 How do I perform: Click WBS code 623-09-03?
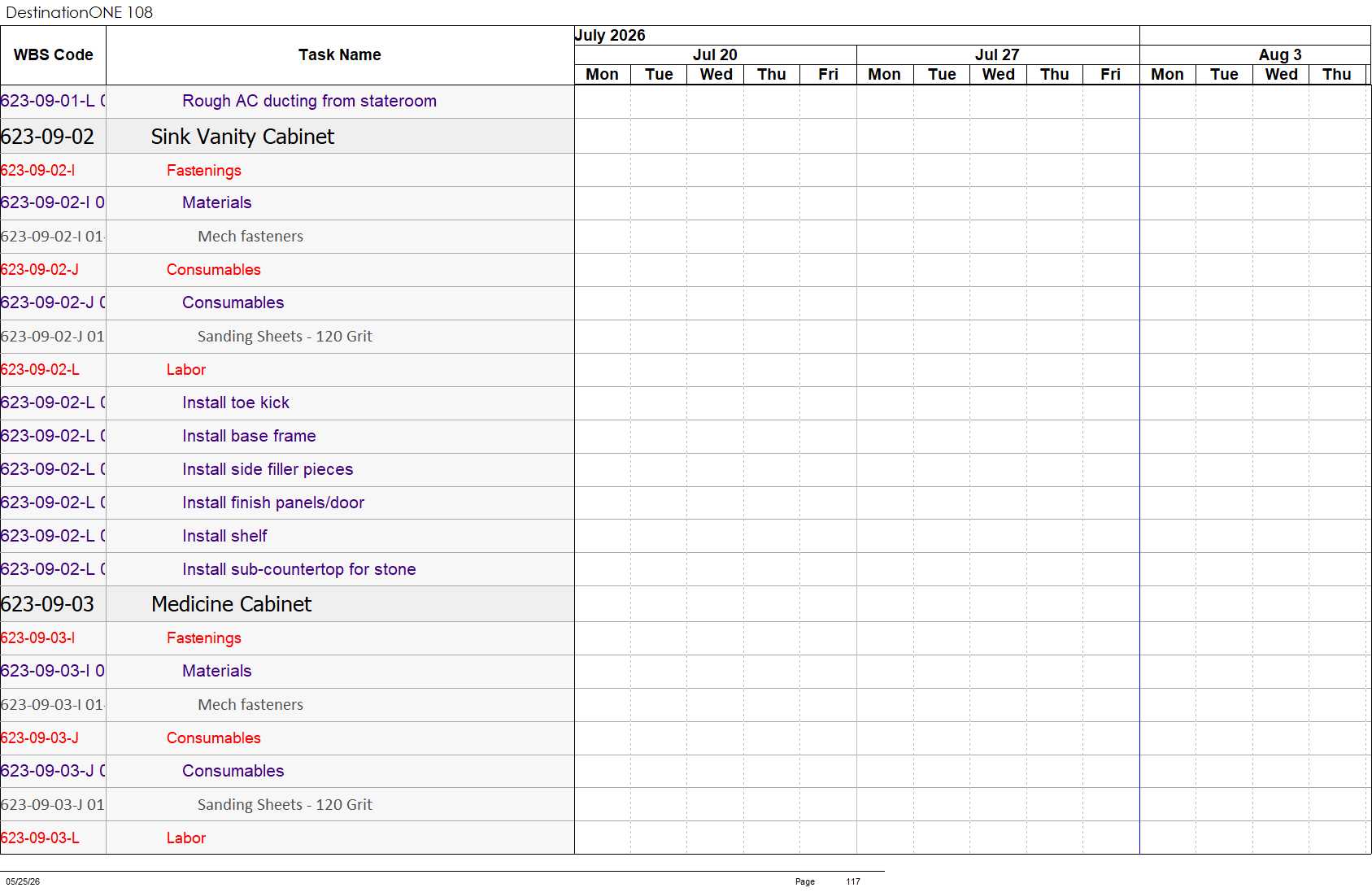click(x=47, y=604)
